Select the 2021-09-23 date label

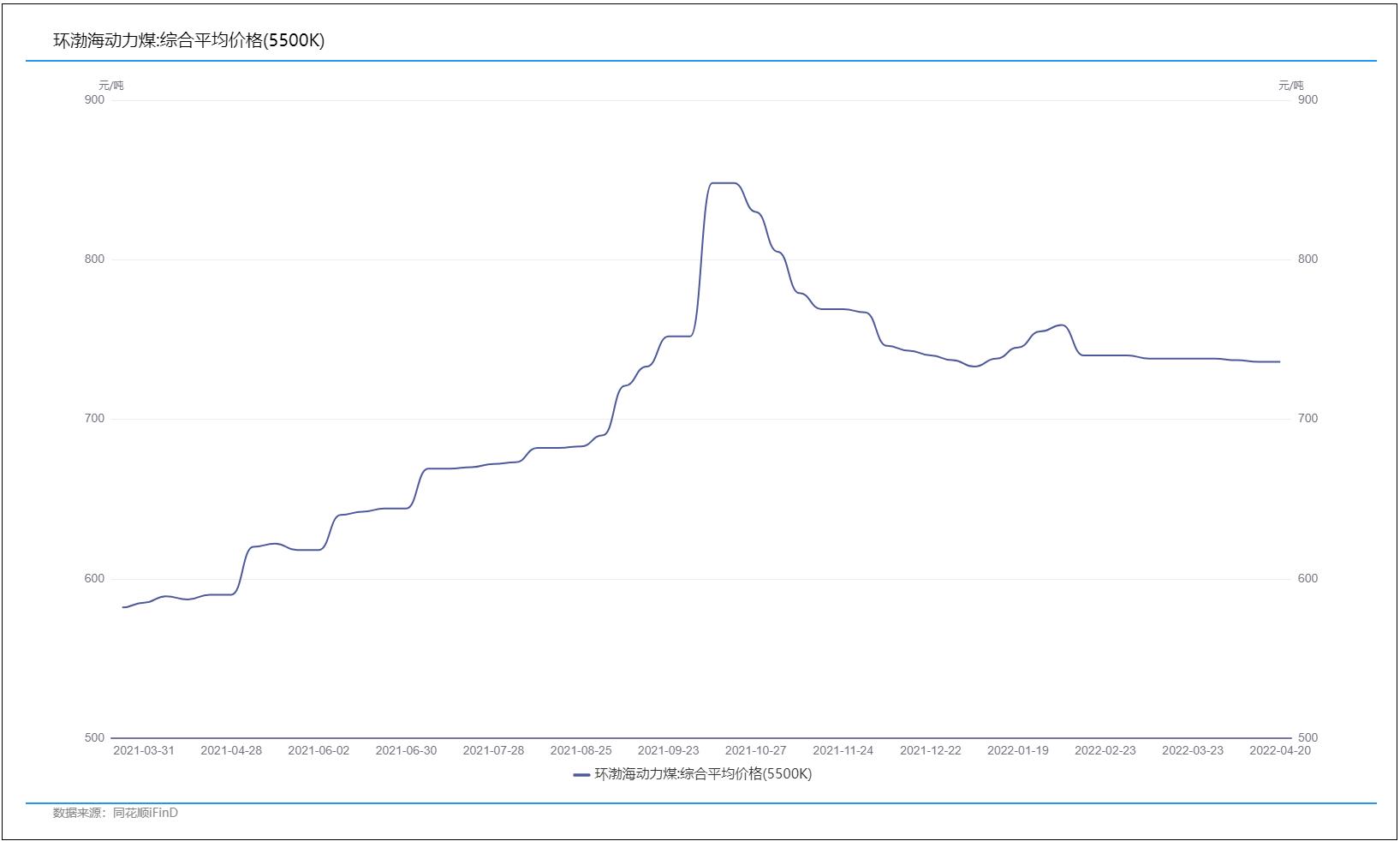click(668, 750)
